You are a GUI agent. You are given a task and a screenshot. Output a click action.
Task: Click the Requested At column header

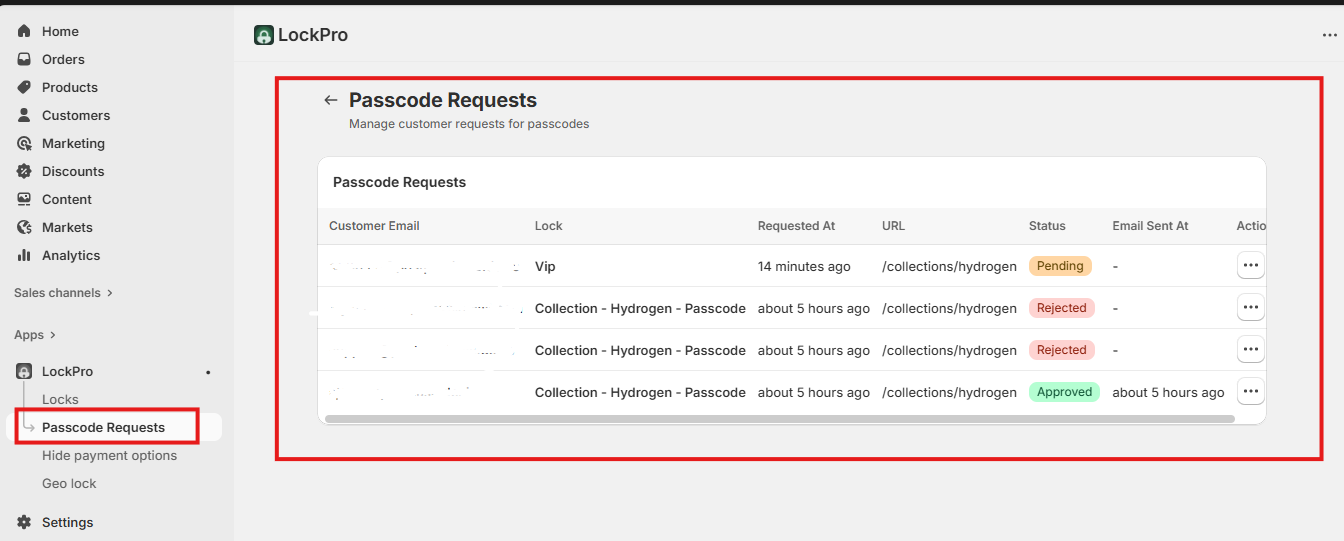click(796, 226)
